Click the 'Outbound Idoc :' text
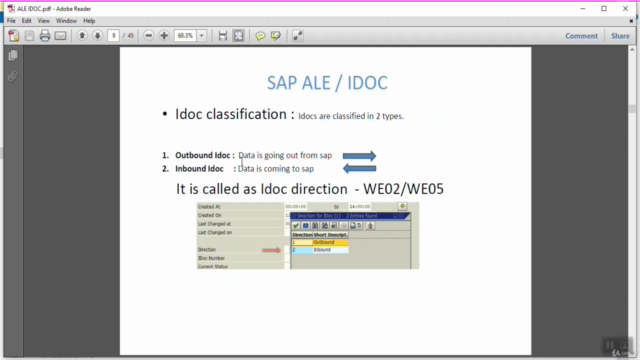 [x=205, y=156]
